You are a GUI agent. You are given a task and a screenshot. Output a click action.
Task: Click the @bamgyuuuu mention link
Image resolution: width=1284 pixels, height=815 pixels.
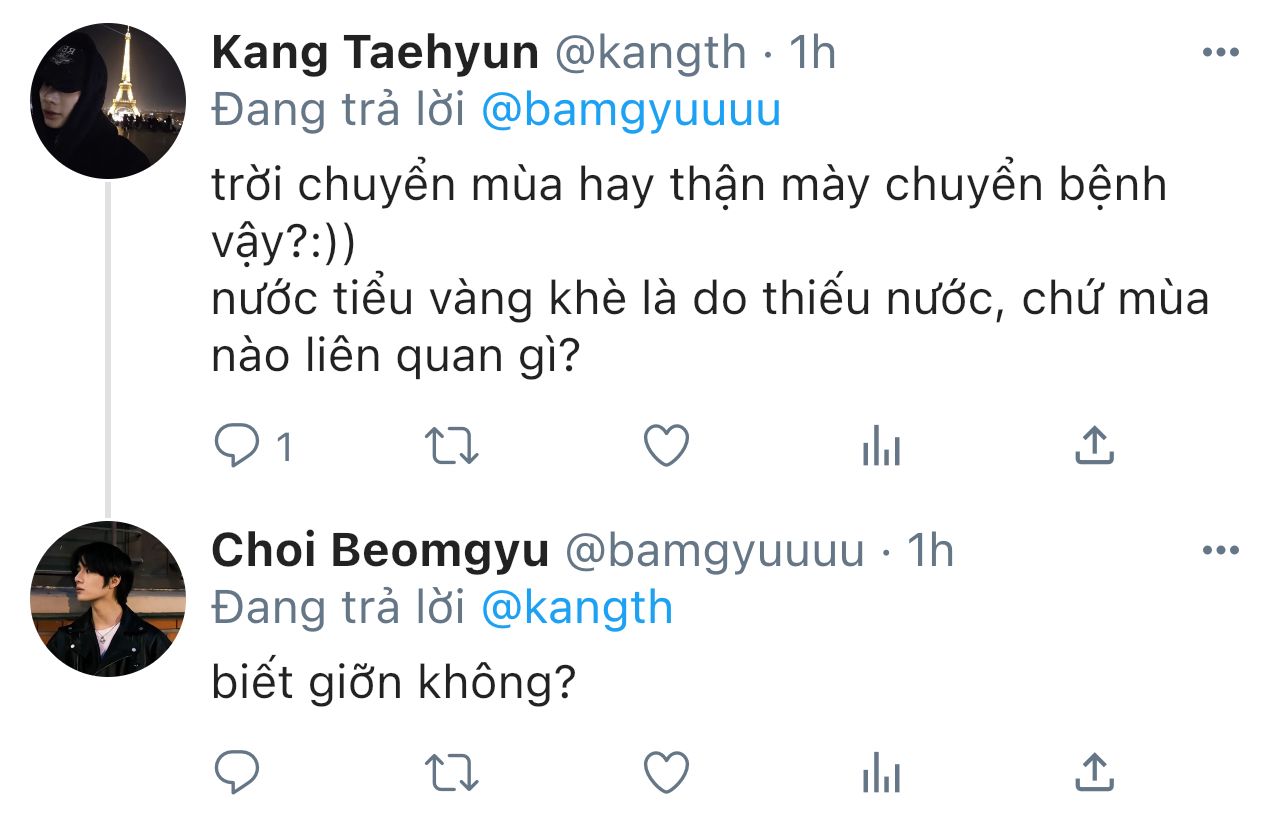tap(631, 111)
